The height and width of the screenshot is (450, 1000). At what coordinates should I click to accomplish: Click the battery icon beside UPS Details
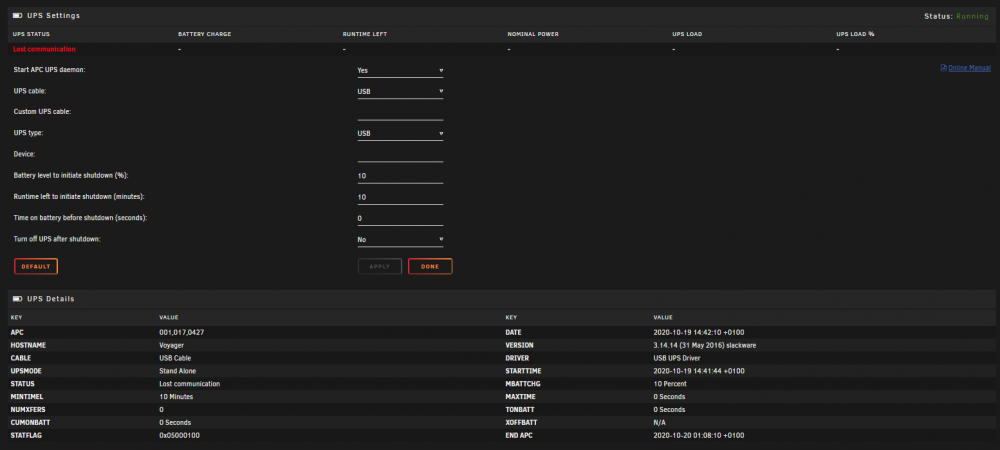[x=17, y=298]
